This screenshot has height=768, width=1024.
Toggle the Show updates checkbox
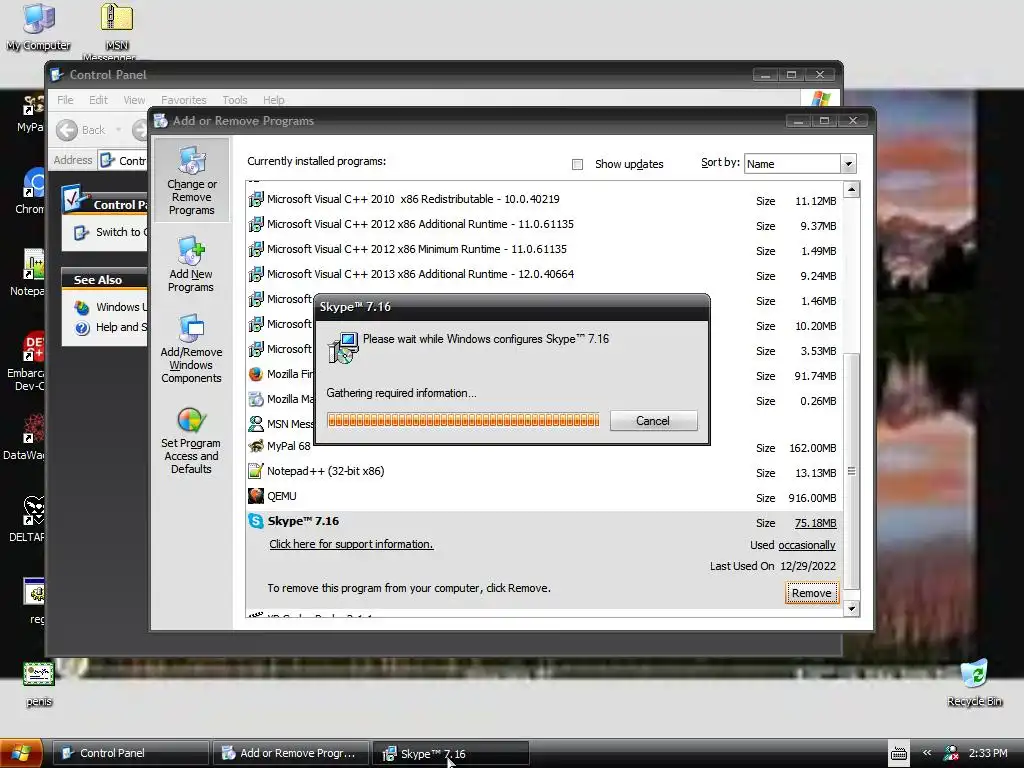[x=577, y=164]
